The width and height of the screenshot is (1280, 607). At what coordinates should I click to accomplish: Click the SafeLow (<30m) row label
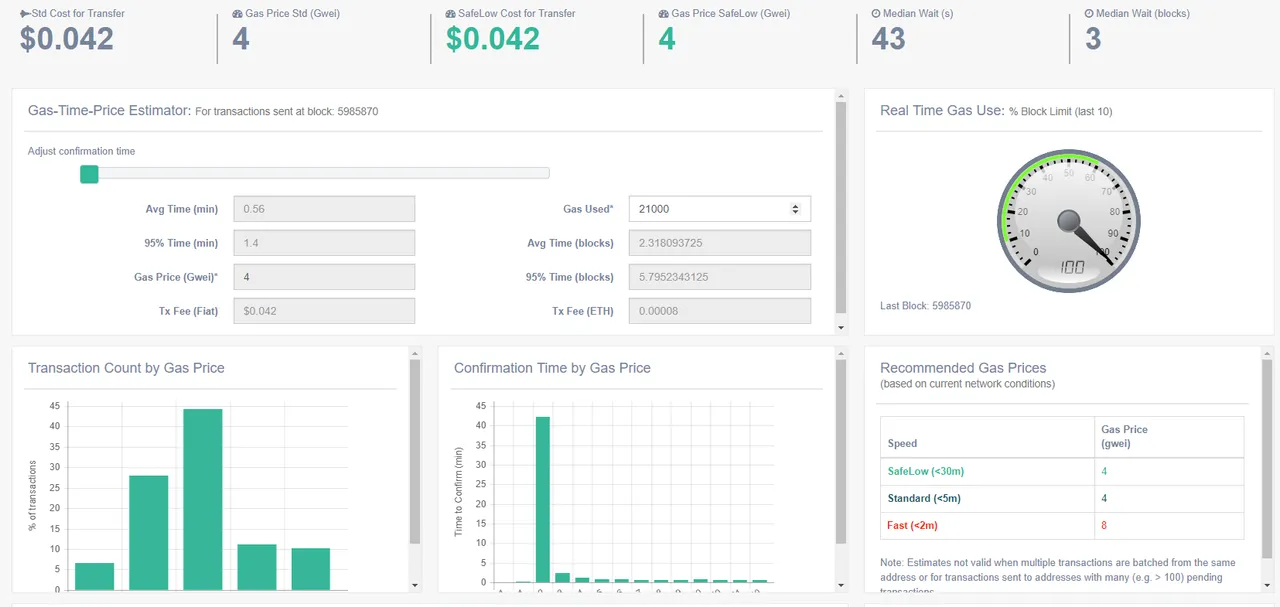(x=925, y=471)
